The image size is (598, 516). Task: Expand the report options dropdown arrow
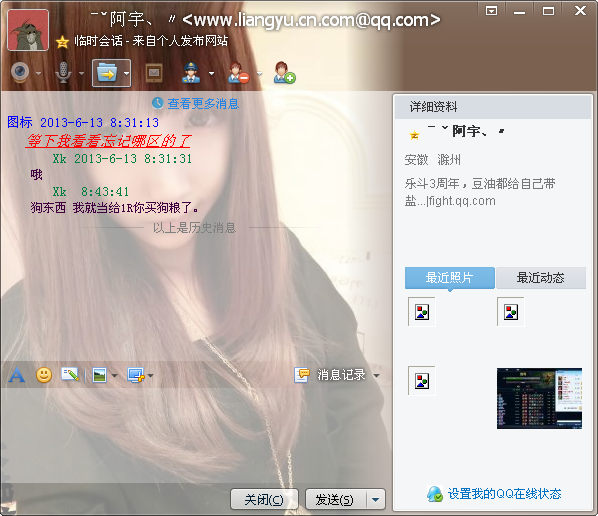point(211,73)
